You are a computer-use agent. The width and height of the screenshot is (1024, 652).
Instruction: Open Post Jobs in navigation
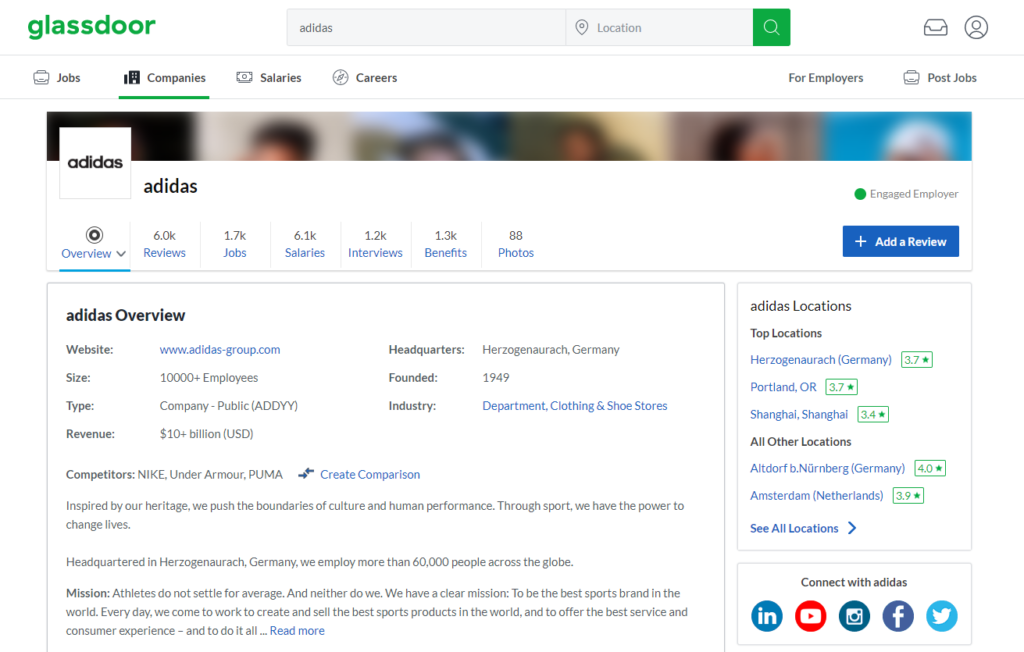[x=940, y=78]
